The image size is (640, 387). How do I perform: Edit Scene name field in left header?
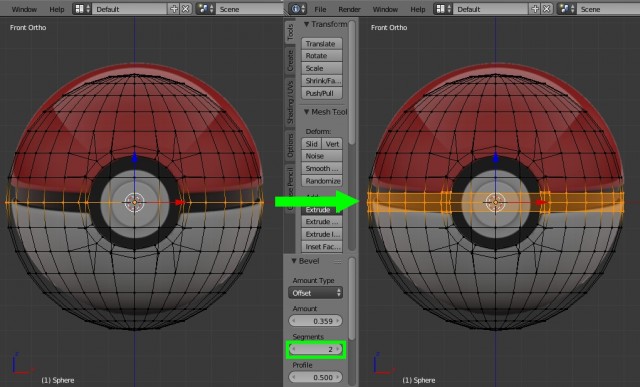click(249, 9)
